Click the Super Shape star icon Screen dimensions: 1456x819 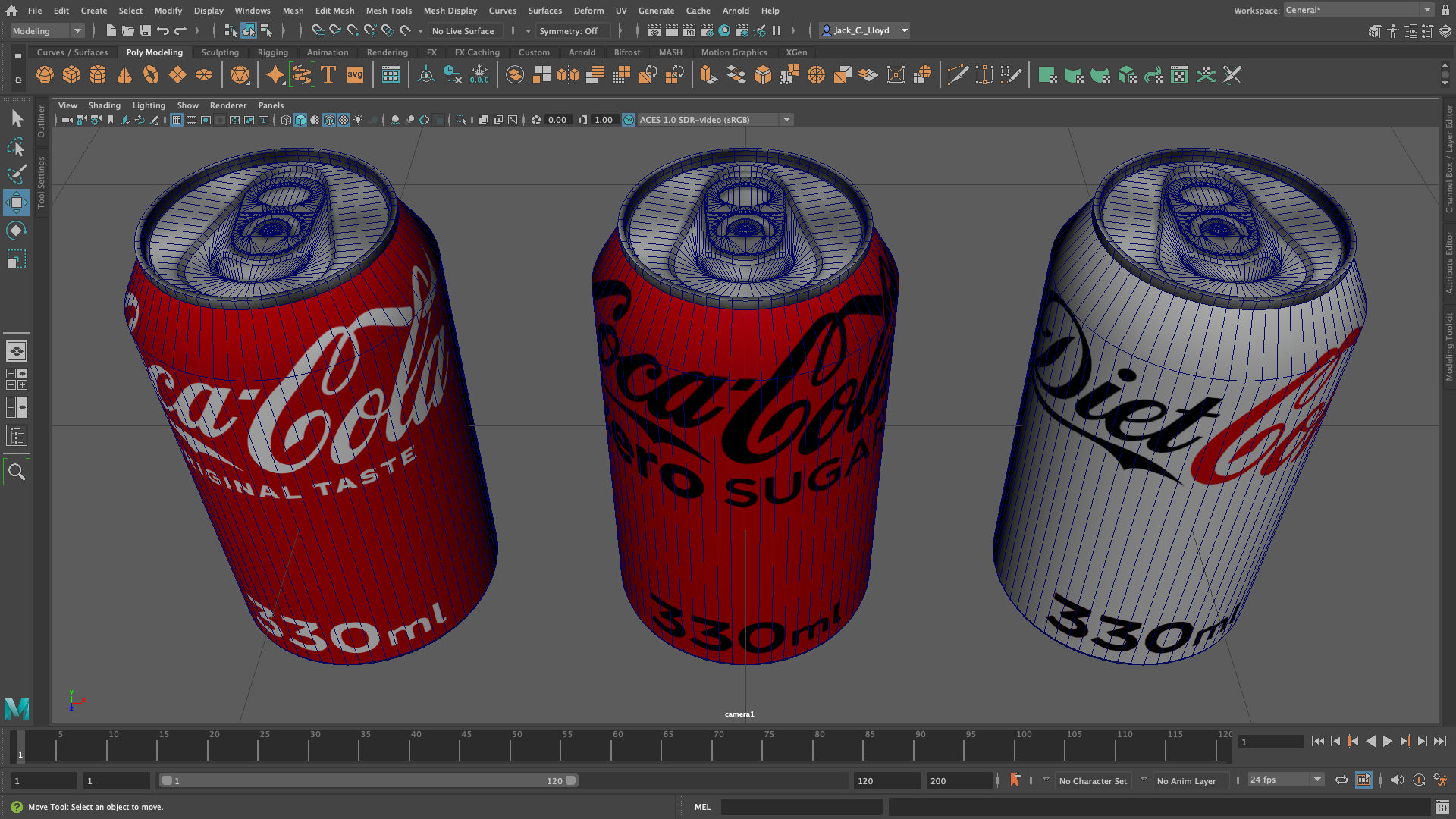point(275,75)
